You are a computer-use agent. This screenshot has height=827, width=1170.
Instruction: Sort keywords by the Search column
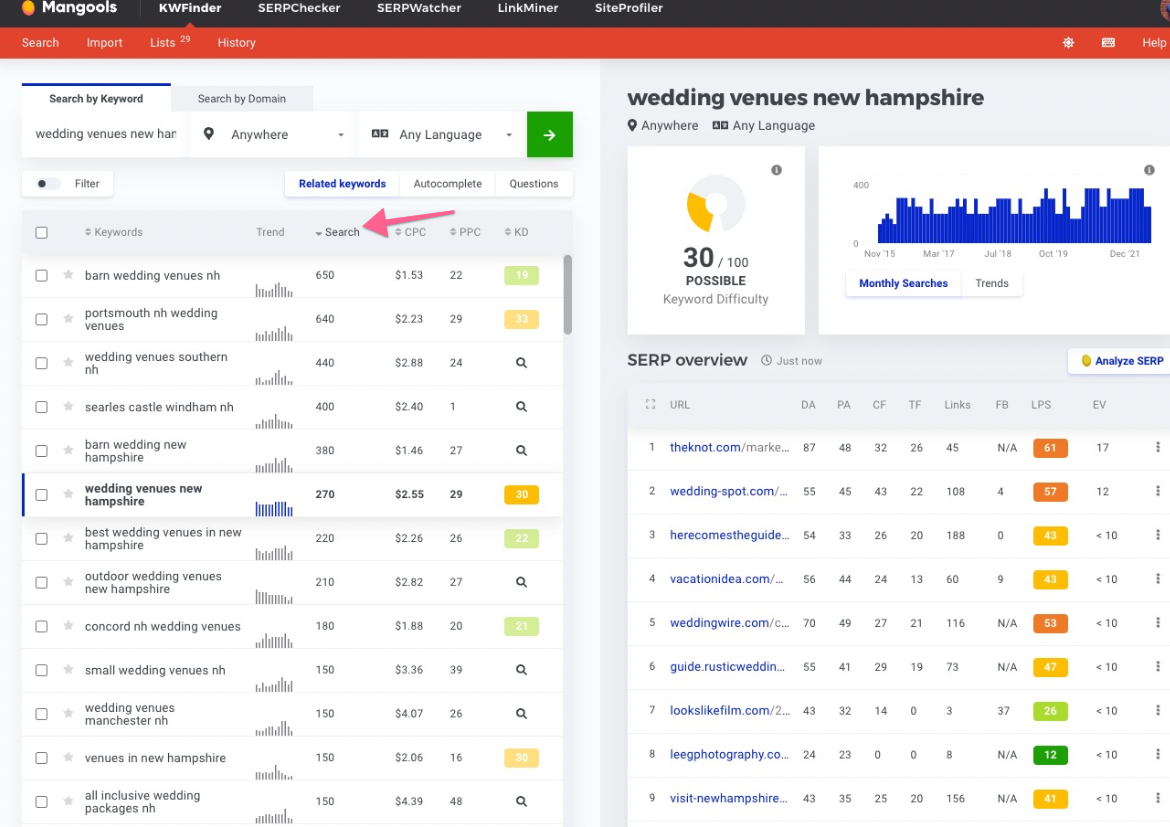click(341, 232)
